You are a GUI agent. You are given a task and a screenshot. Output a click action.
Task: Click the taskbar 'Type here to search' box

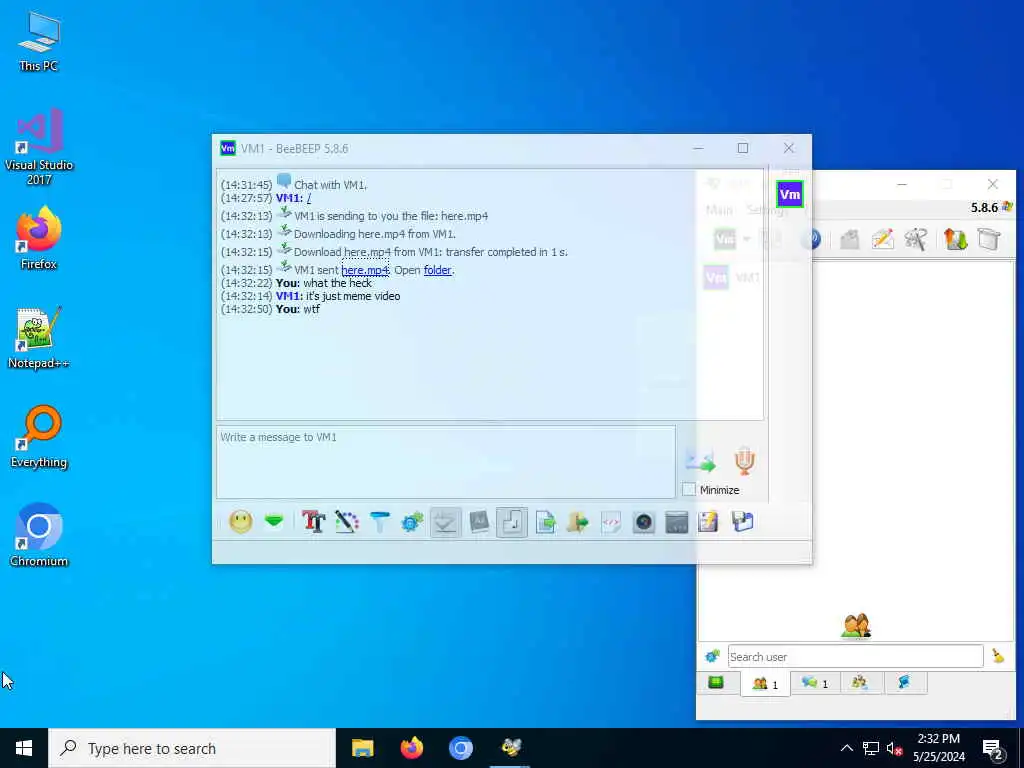point(192,748)
